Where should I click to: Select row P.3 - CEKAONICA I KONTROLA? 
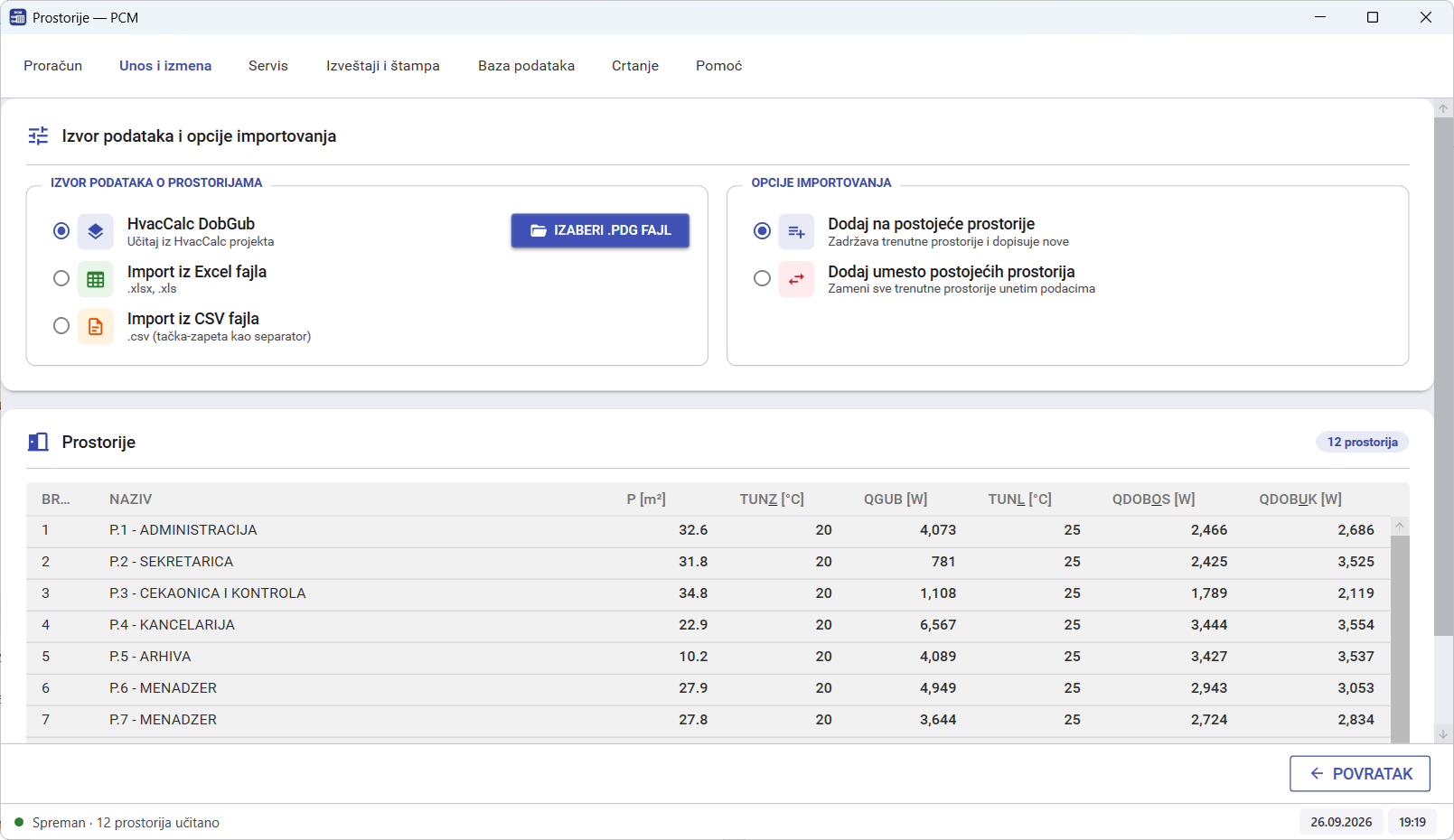click(708, 594)
